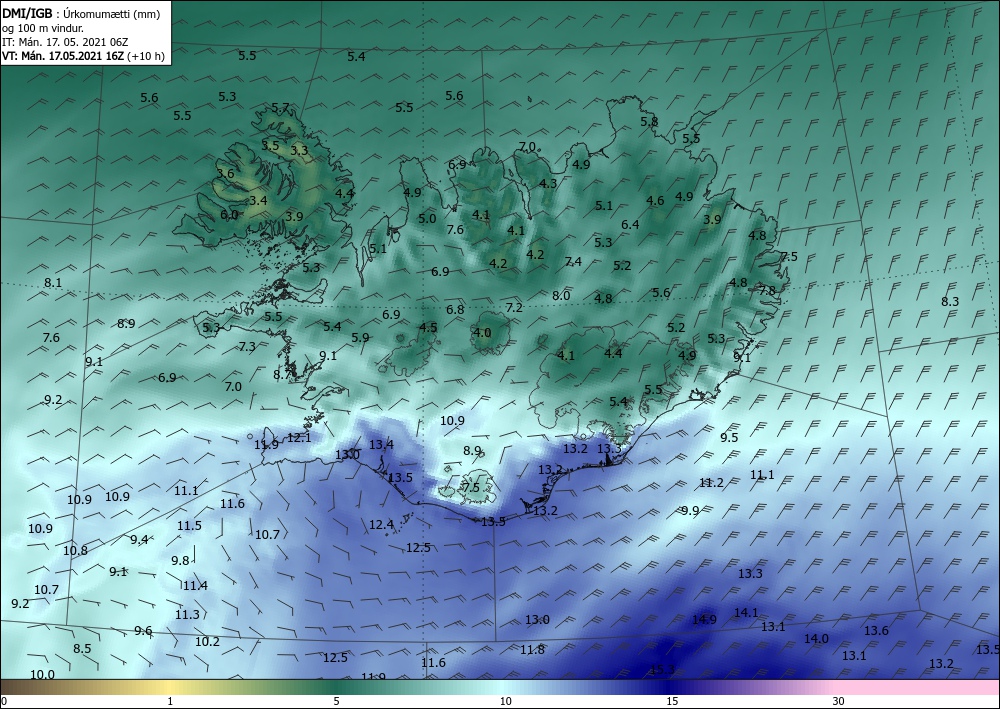Click the 5.8 value in the northeast
This screenshot has height=709, width=1000.
pos(649,121)
